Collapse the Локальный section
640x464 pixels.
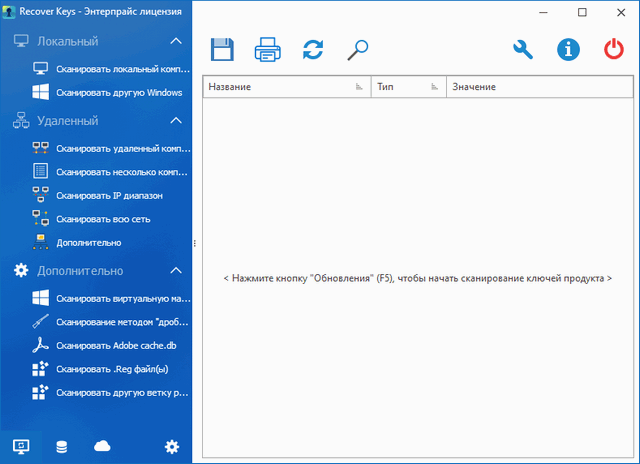[x=176, y=42]
